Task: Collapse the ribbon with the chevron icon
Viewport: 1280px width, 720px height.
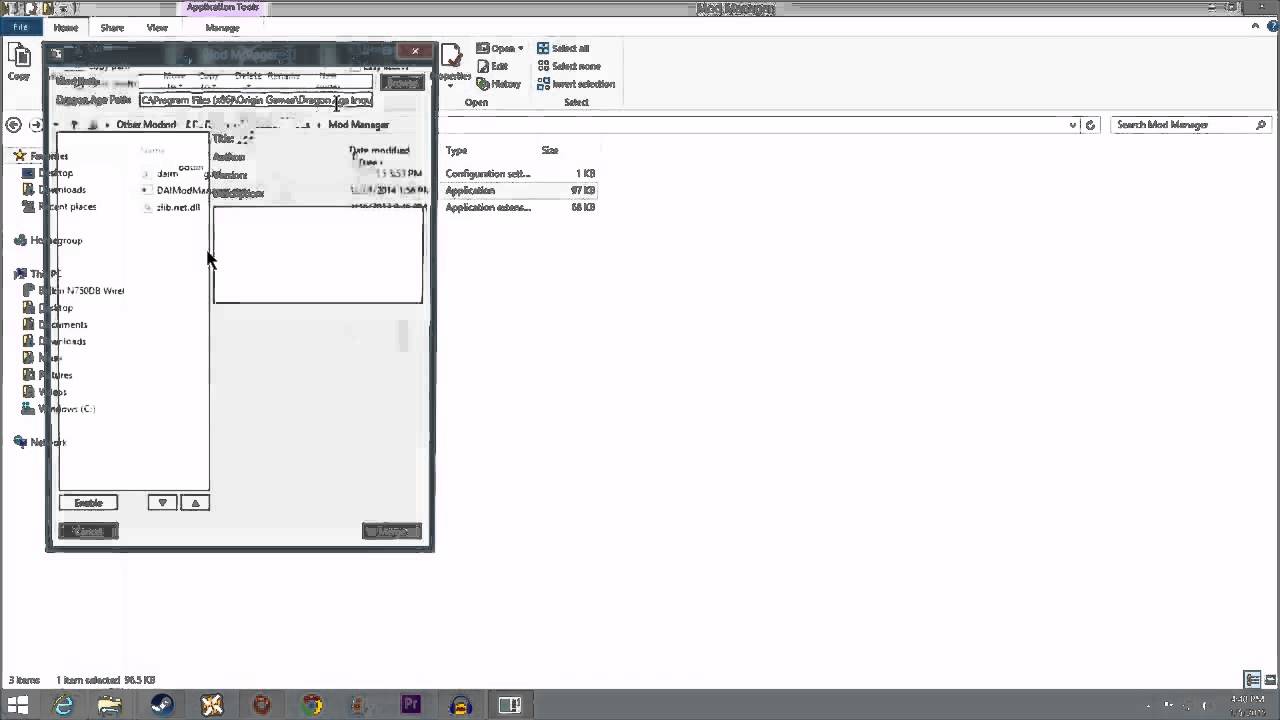Action: pyautogui.click(x=1256, y=28)
